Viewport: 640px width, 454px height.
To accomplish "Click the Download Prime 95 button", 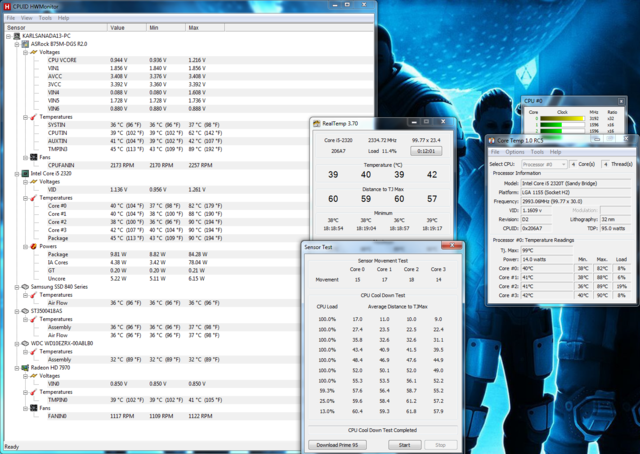I will tap(337, 445).
